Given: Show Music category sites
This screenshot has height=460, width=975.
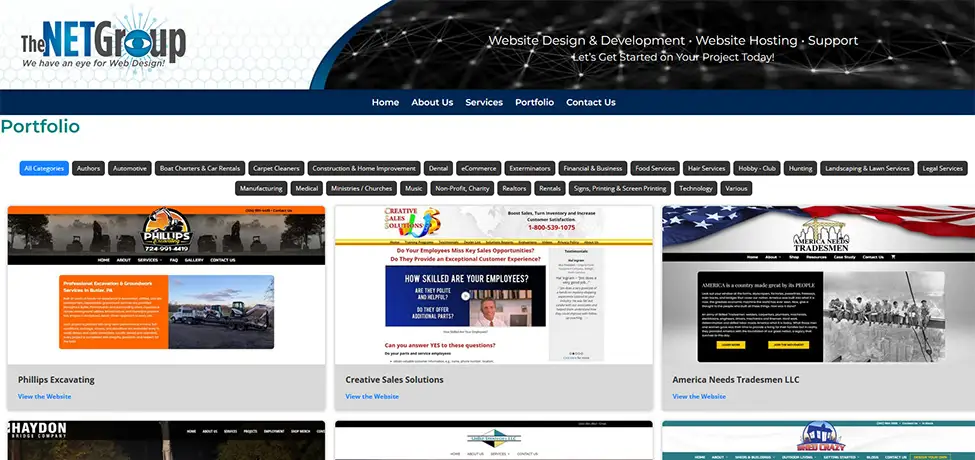Looking at the screenshot, I should pos(414,188).
